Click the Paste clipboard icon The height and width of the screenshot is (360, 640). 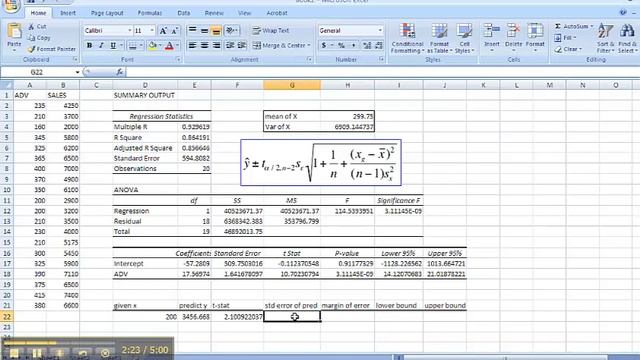14,32
